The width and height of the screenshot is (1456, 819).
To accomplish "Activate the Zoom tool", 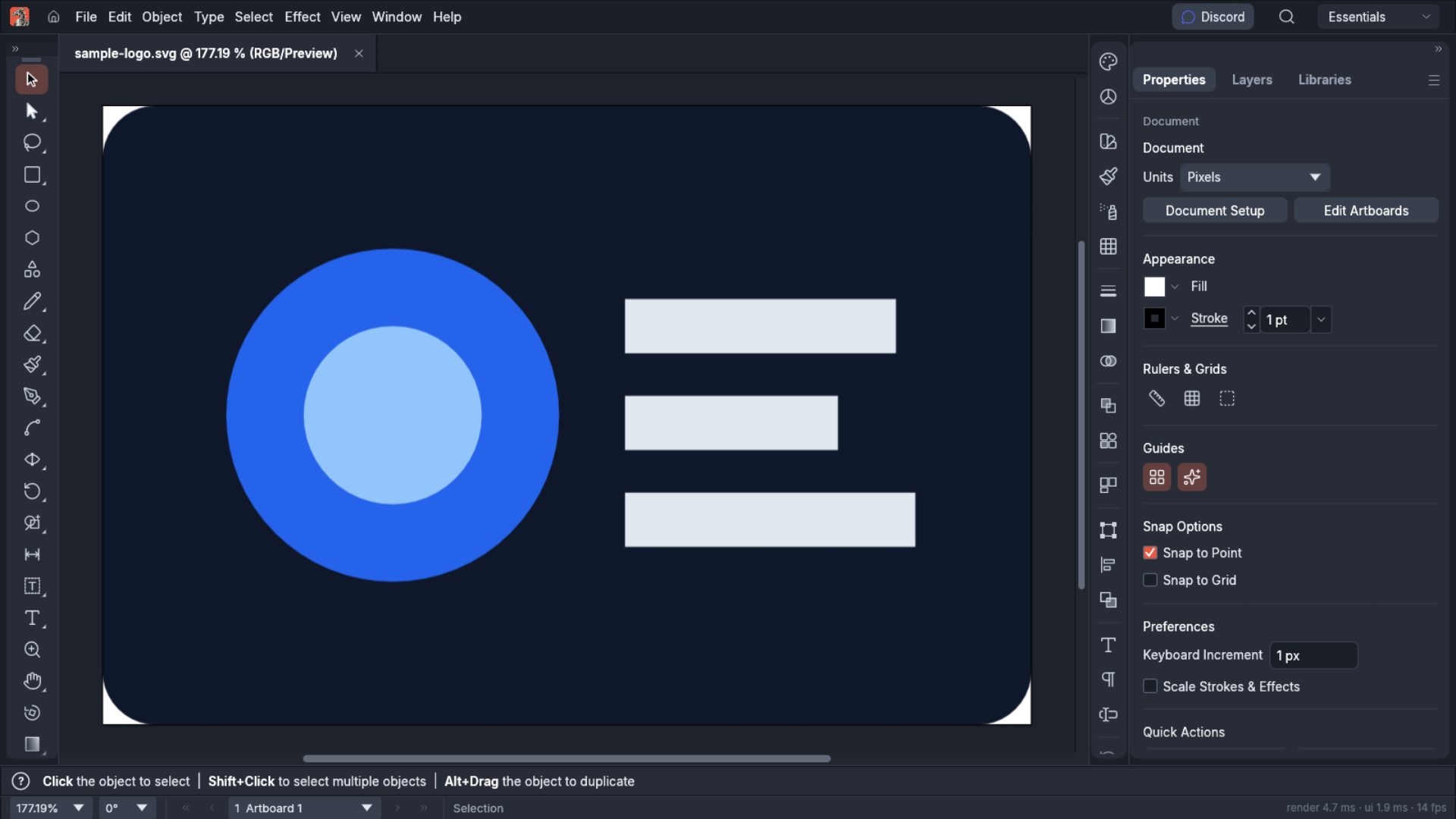I will click(32, 650).
